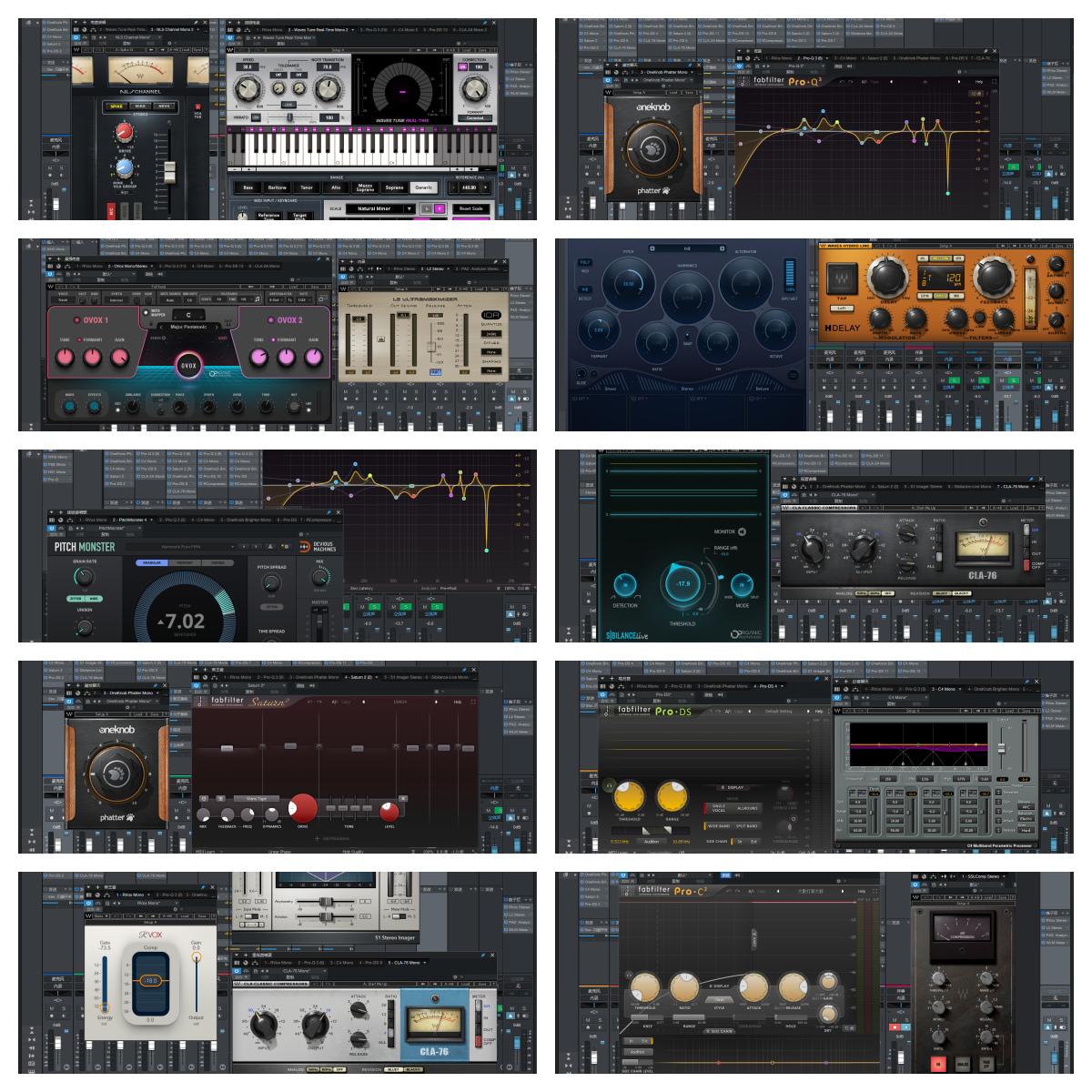The image size is (1092, 1092).
Task: Click the Waves Hybrid Line badge on H-Delay
Action: [x=845, y=246]
